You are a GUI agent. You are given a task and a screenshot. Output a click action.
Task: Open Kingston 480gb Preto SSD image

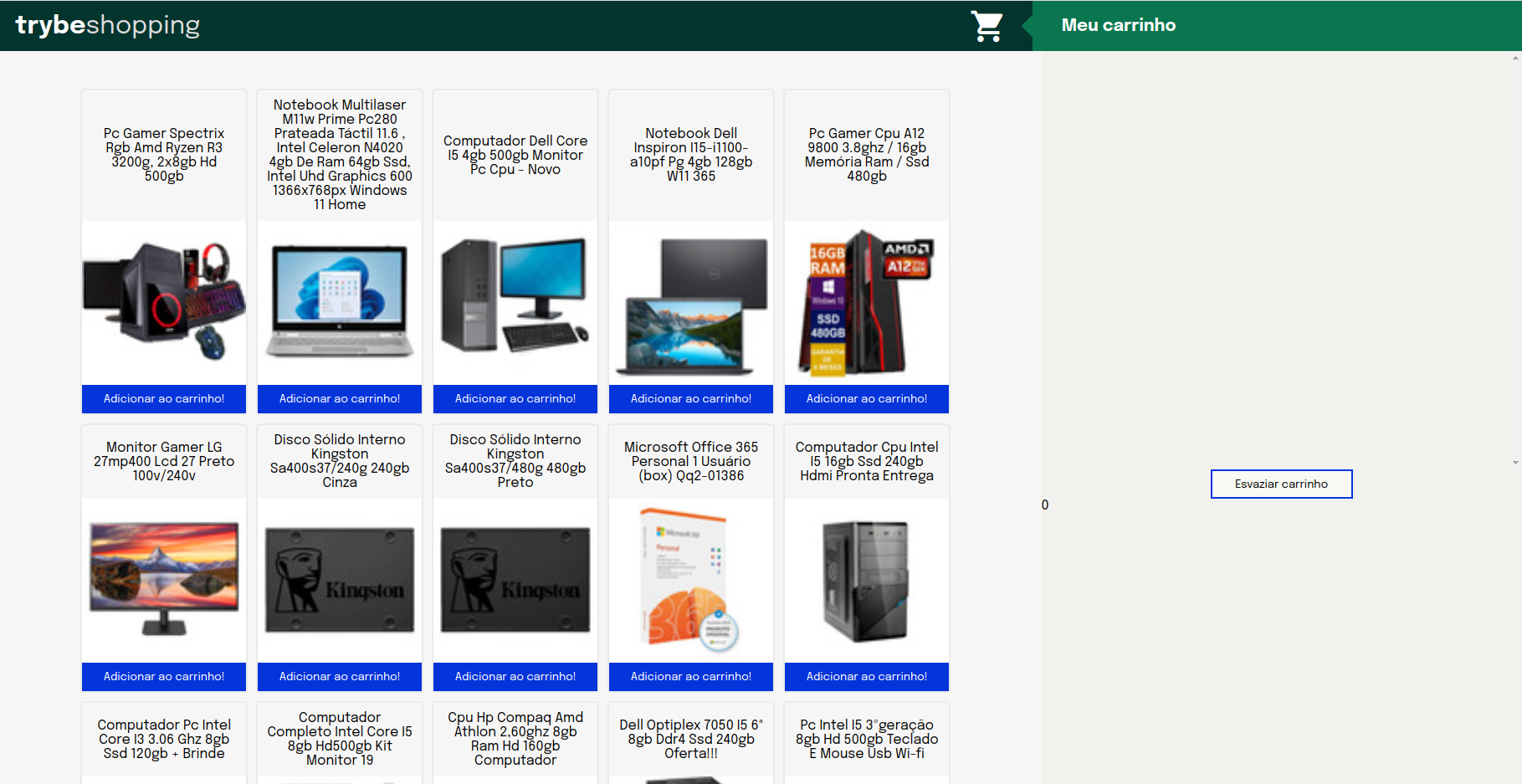click(x=515, y=580)
